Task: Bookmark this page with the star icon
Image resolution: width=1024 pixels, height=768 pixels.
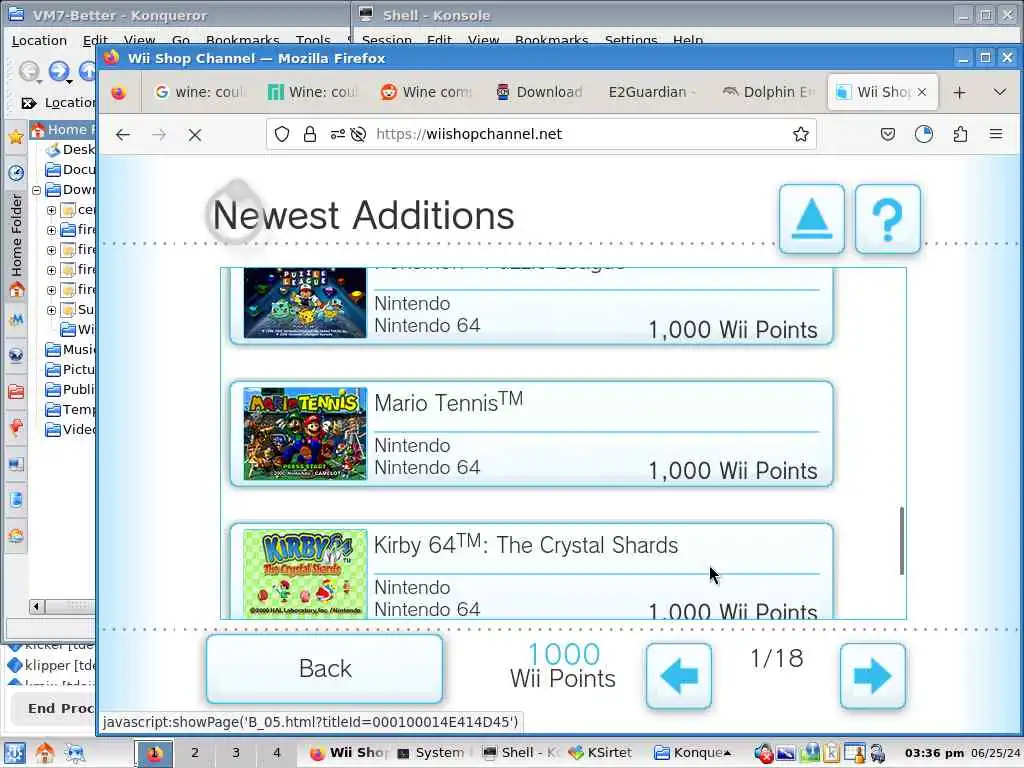Action: click(801, 135)
